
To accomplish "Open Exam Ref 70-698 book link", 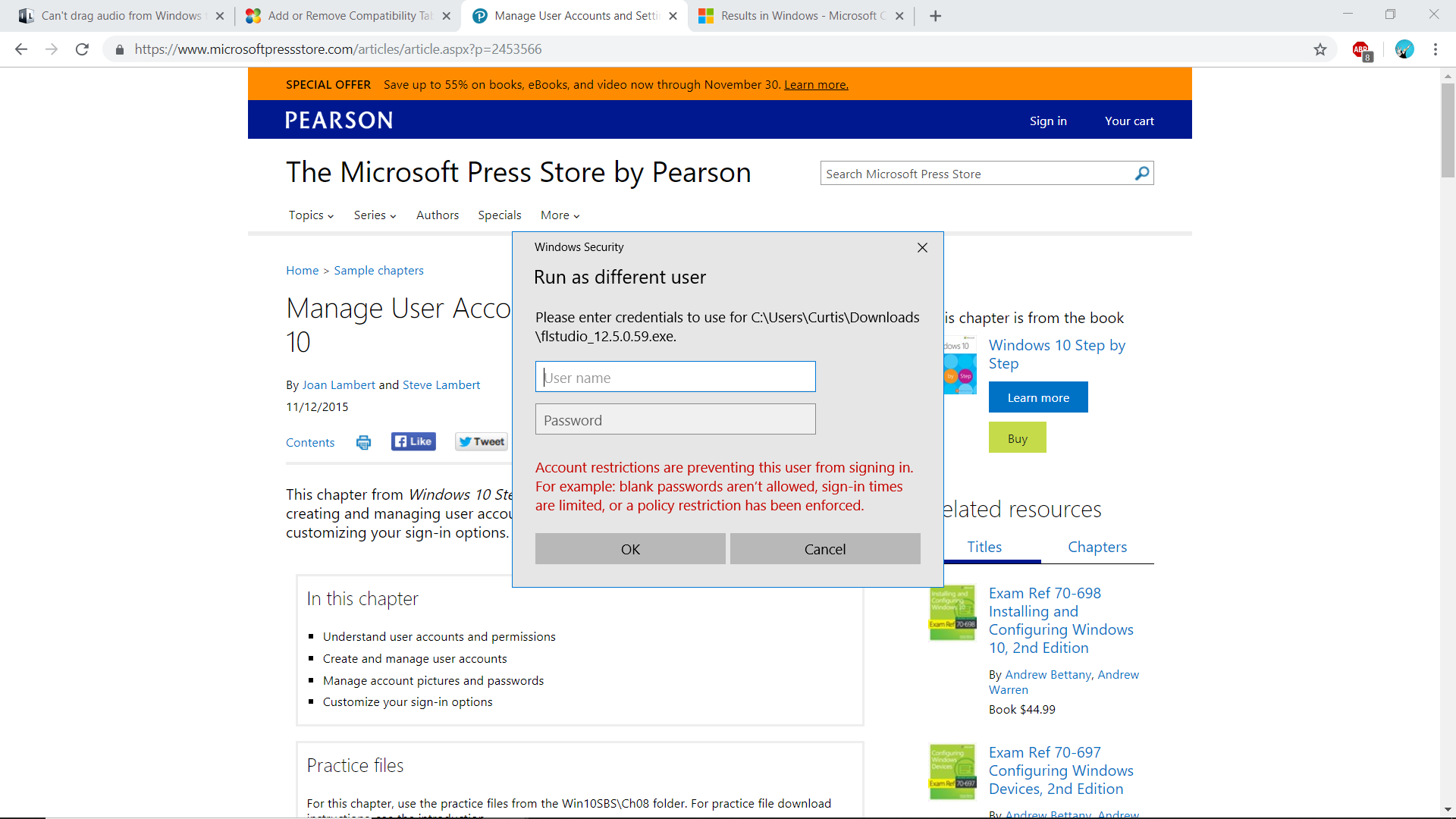I will pyautogui.click(x=1061, y=620).
